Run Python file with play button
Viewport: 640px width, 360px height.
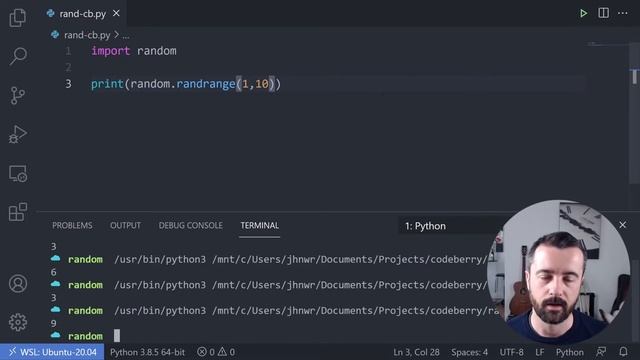[x=584, y=13]
